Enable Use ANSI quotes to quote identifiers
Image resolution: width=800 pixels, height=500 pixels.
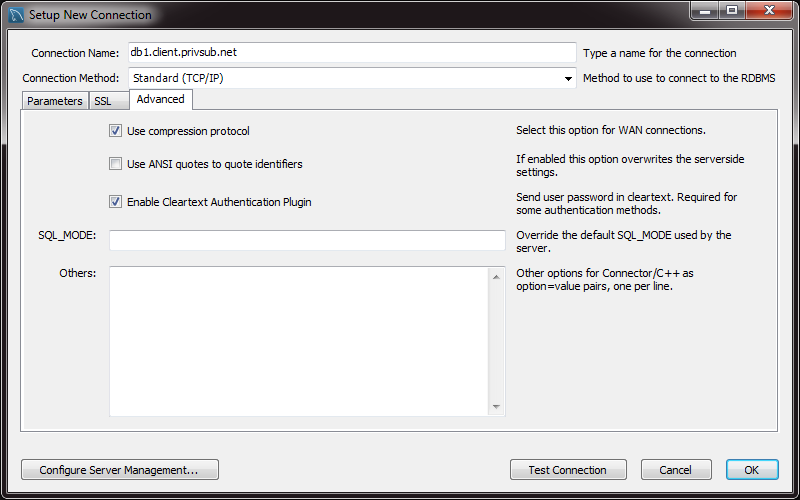115,164
